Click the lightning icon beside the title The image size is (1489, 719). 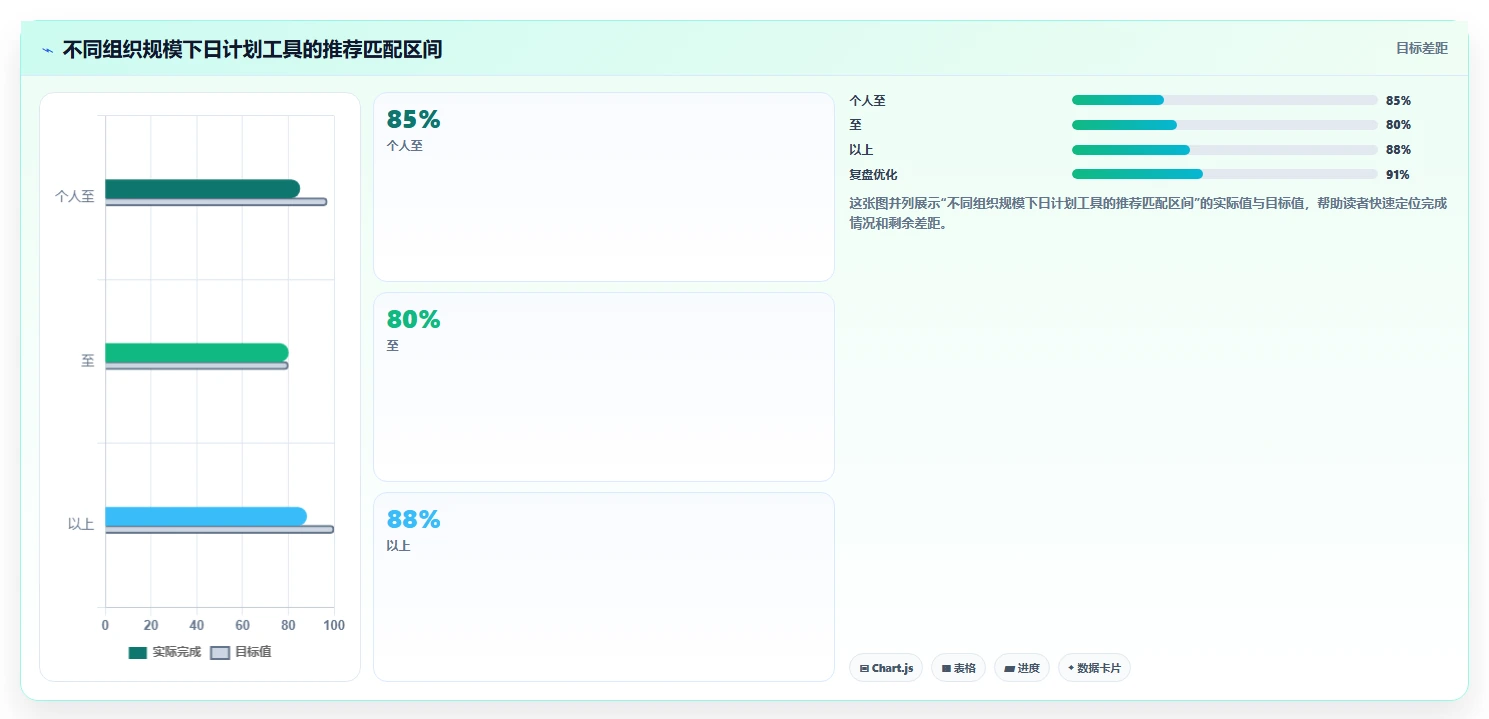tap(47, 50)
